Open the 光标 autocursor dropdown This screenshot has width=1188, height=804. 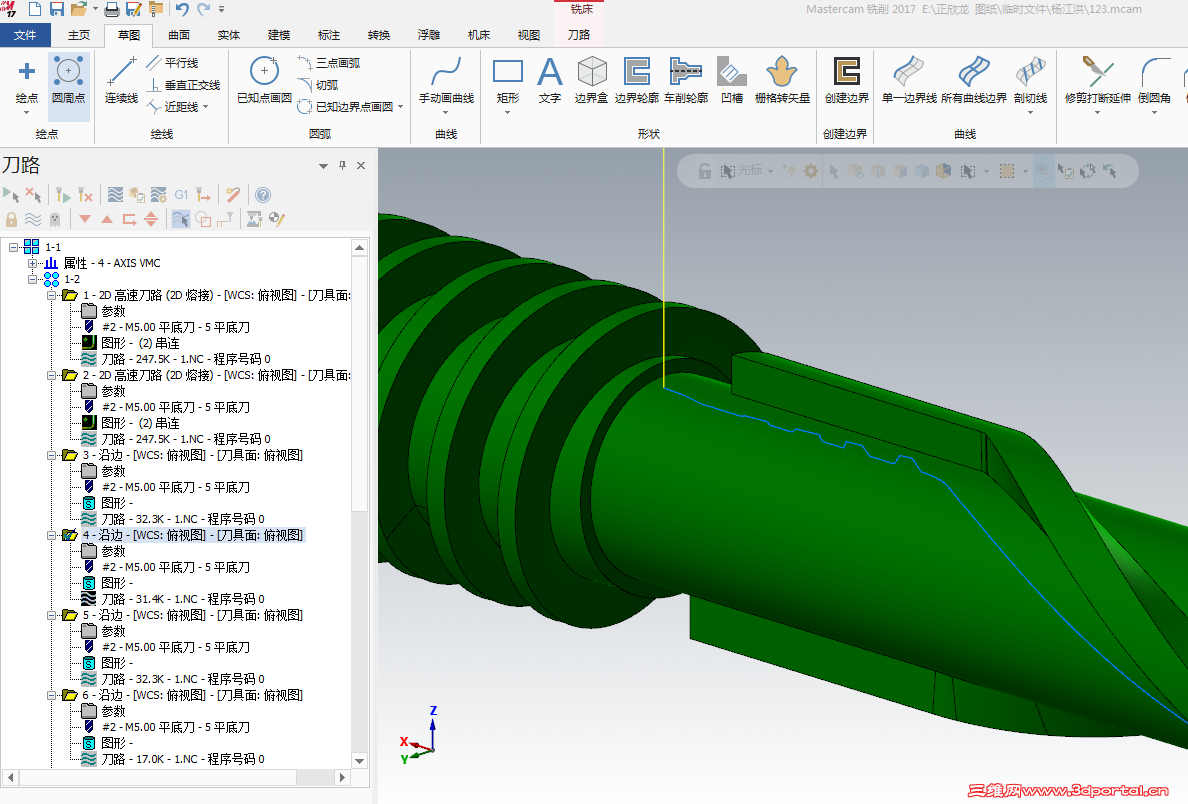pyautogui.click(x=770, y=172)
